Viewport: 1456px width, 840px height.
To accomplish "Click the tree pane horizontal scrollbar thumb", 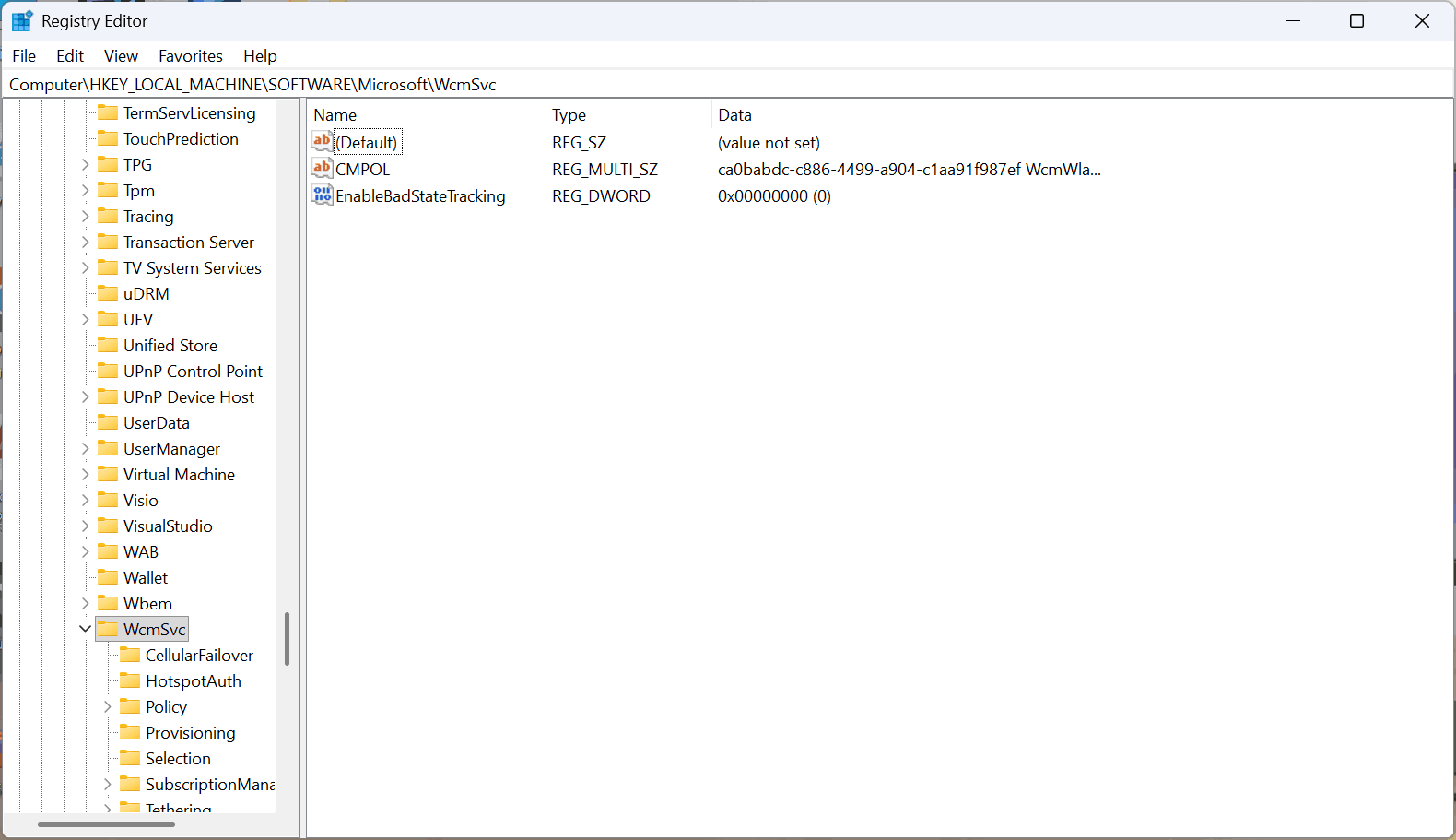I will point(106,824).
